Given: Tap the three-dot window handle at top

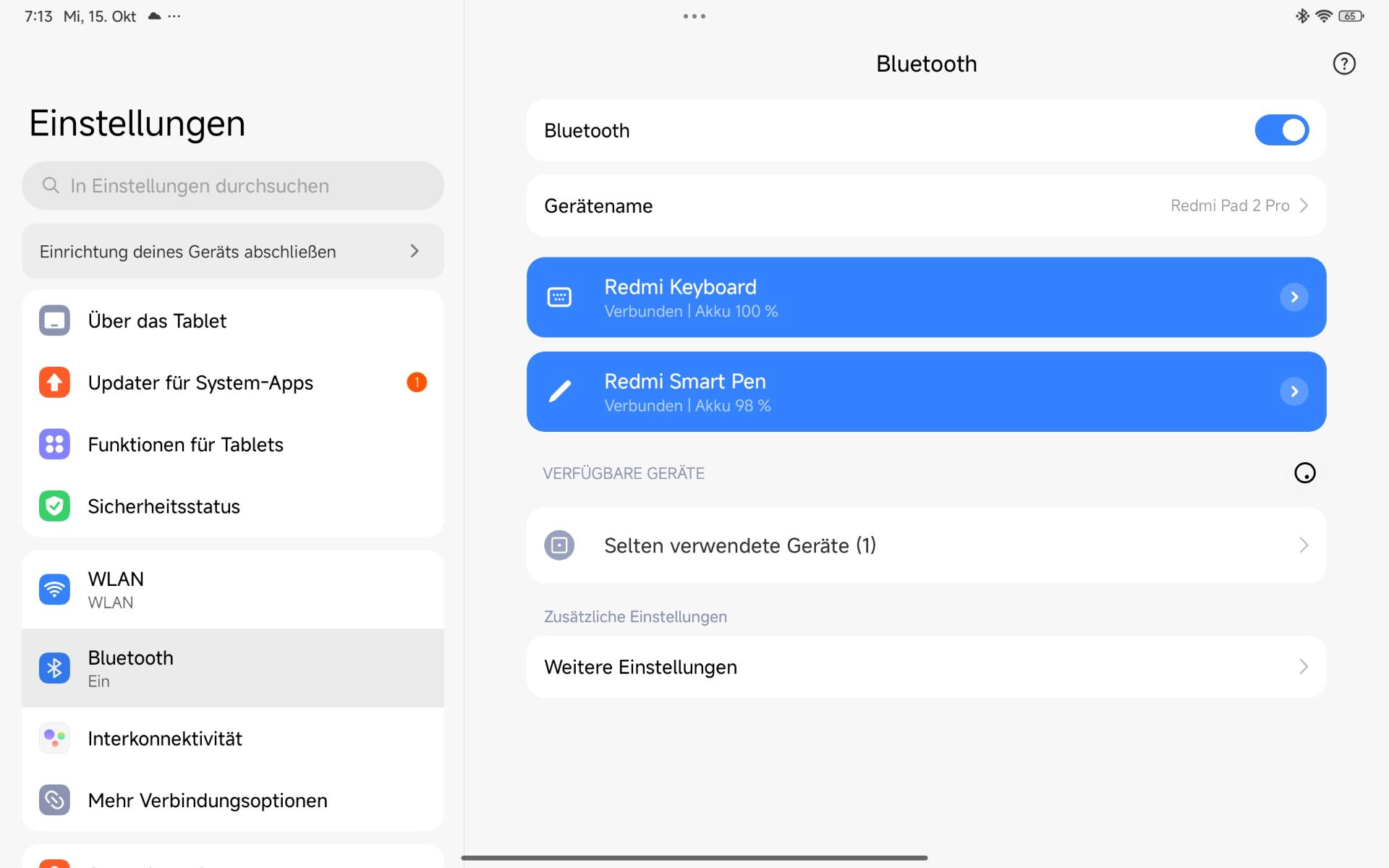Looking at the screenshot, I should [694, 16].
